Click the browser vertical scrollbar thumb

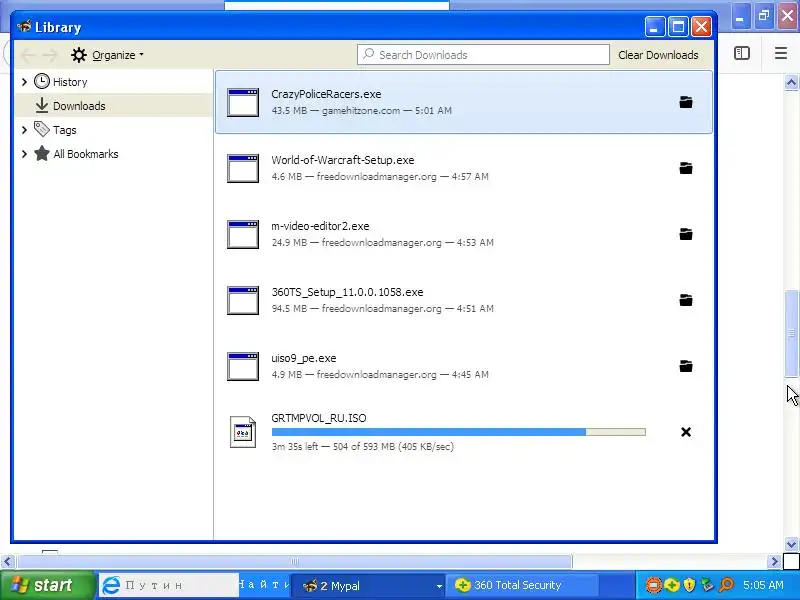[x=791, y=334]
